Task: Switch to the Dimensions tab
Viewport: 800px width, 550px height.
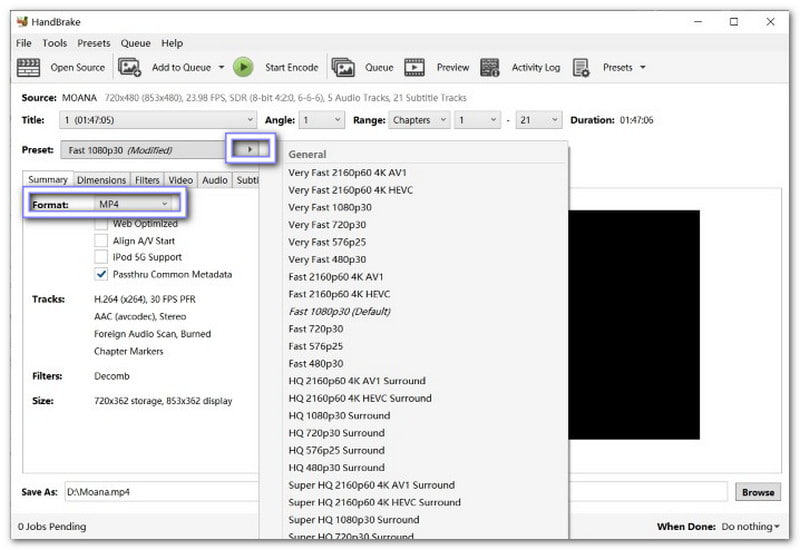Action: [101, 180]
